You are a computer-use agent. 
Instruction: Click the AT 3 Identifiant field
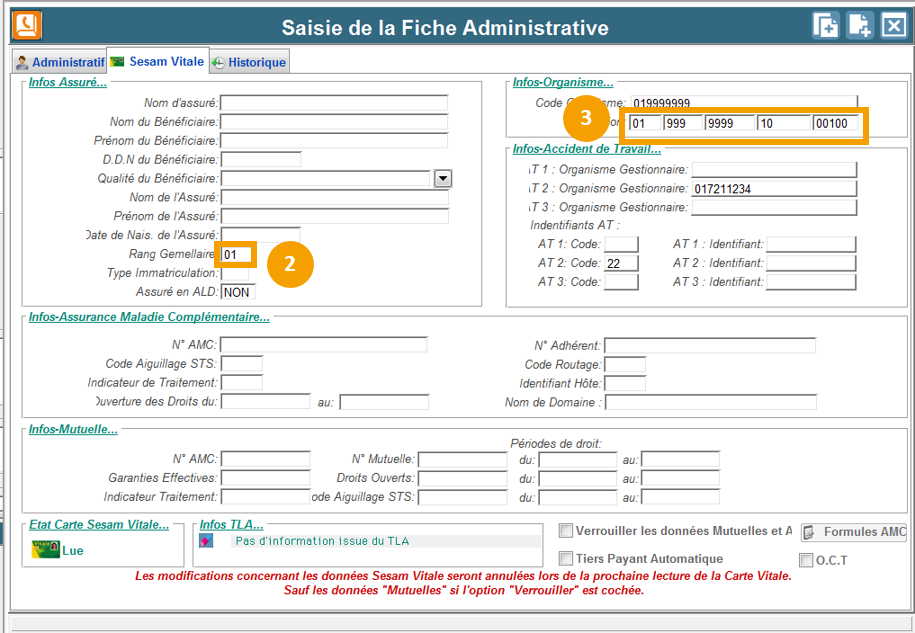tap(811, 282)
